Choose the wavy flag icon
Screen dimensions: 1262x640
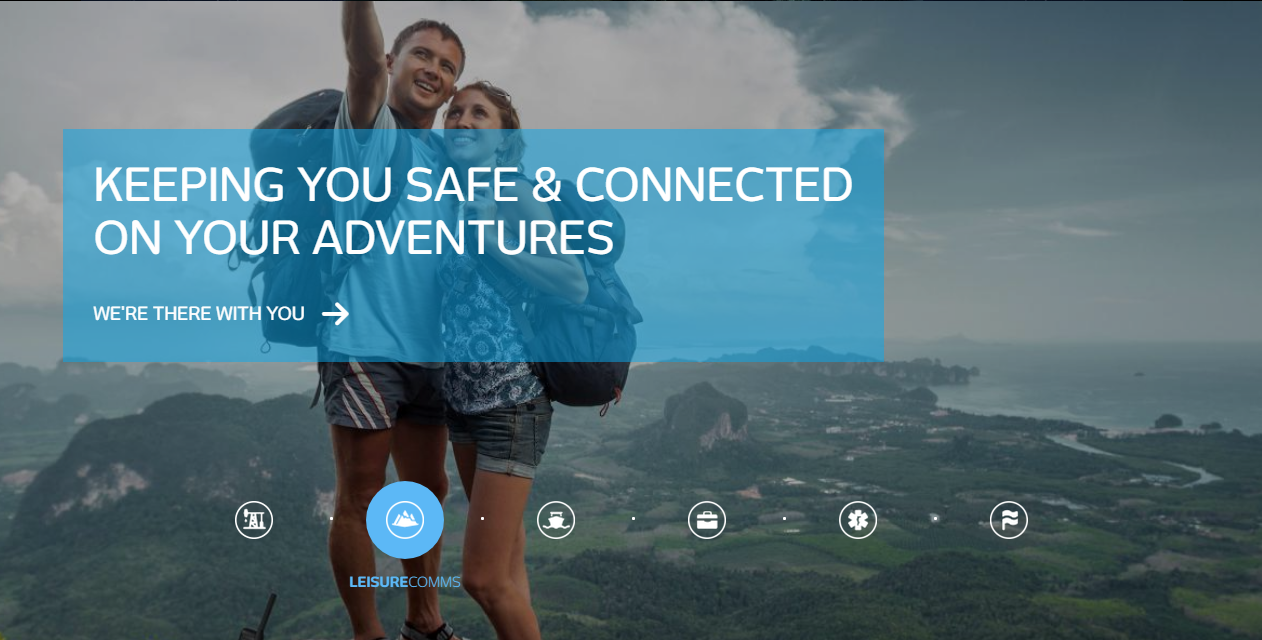click(1009, 520)
